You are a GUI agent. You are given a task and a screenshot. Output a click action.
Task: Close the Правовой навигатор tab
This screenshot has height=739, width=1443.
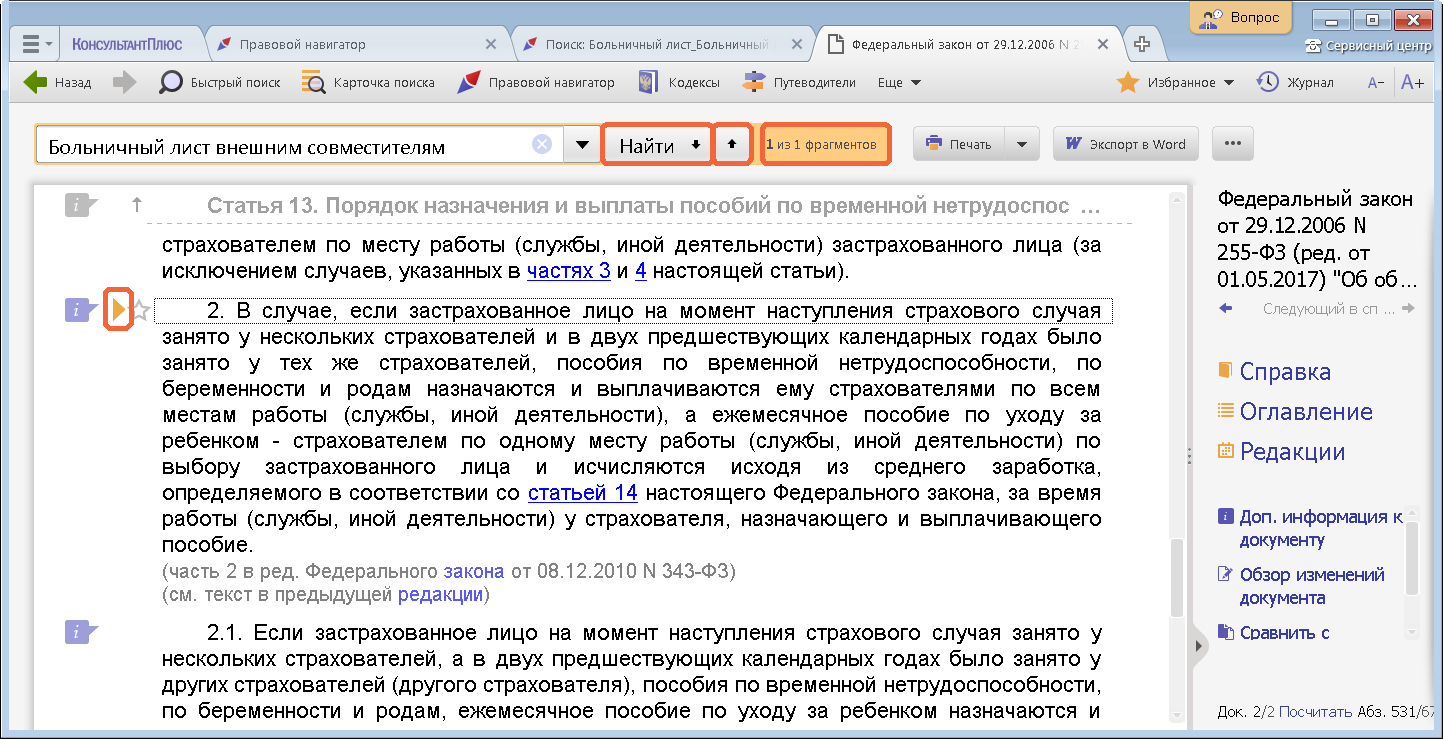coord(490,45)
